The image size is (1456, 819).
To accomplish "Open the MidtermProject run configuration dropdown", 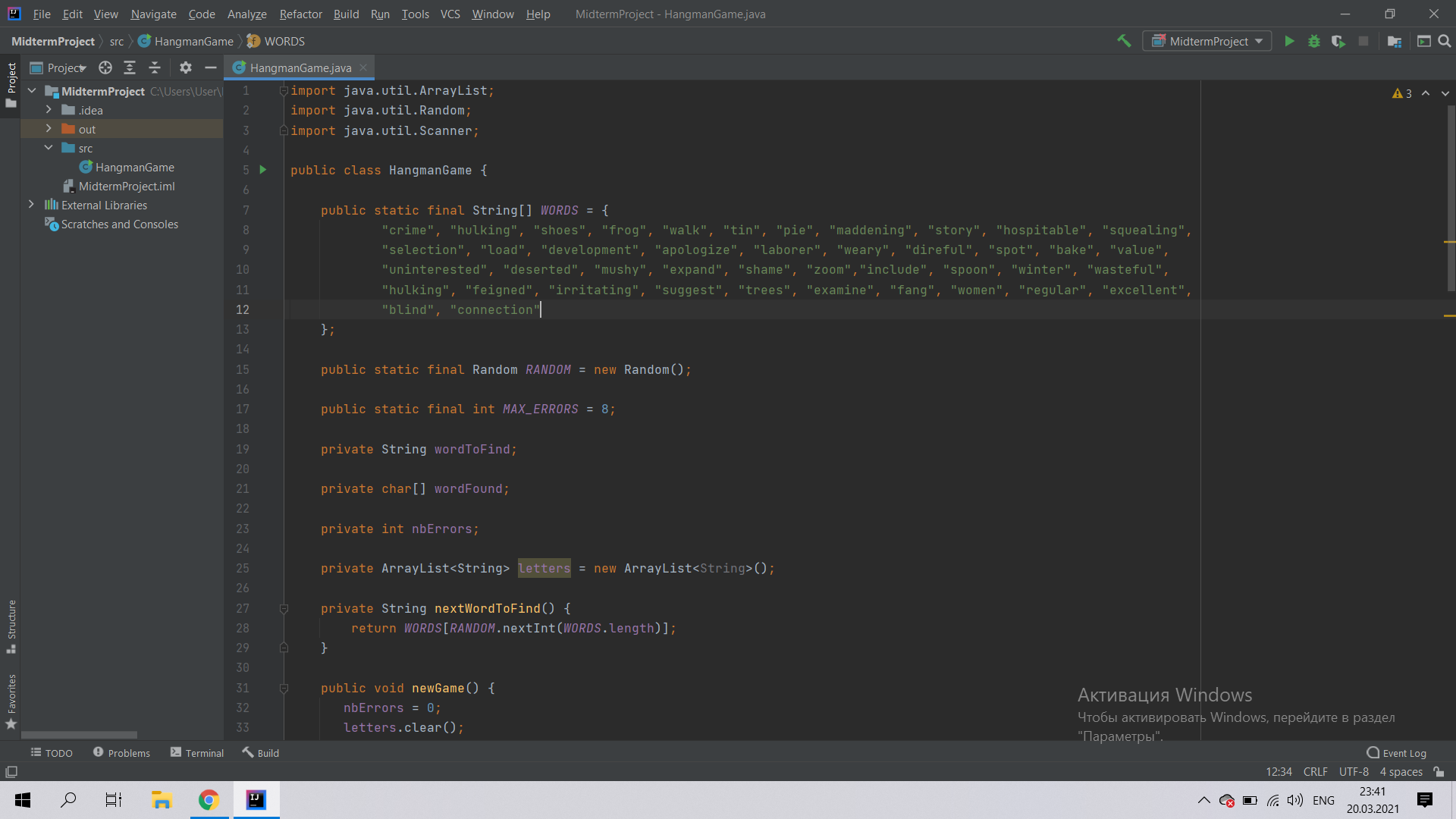I will click(1207, 41).
